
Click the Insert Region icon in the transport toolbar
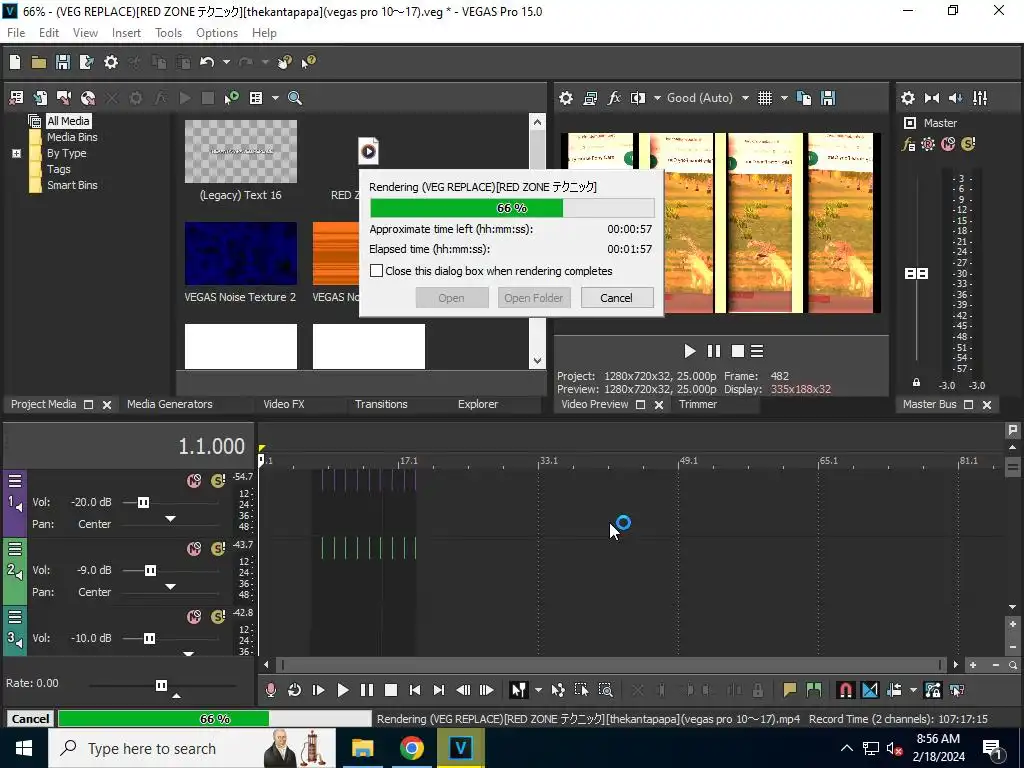coord(814,690)
